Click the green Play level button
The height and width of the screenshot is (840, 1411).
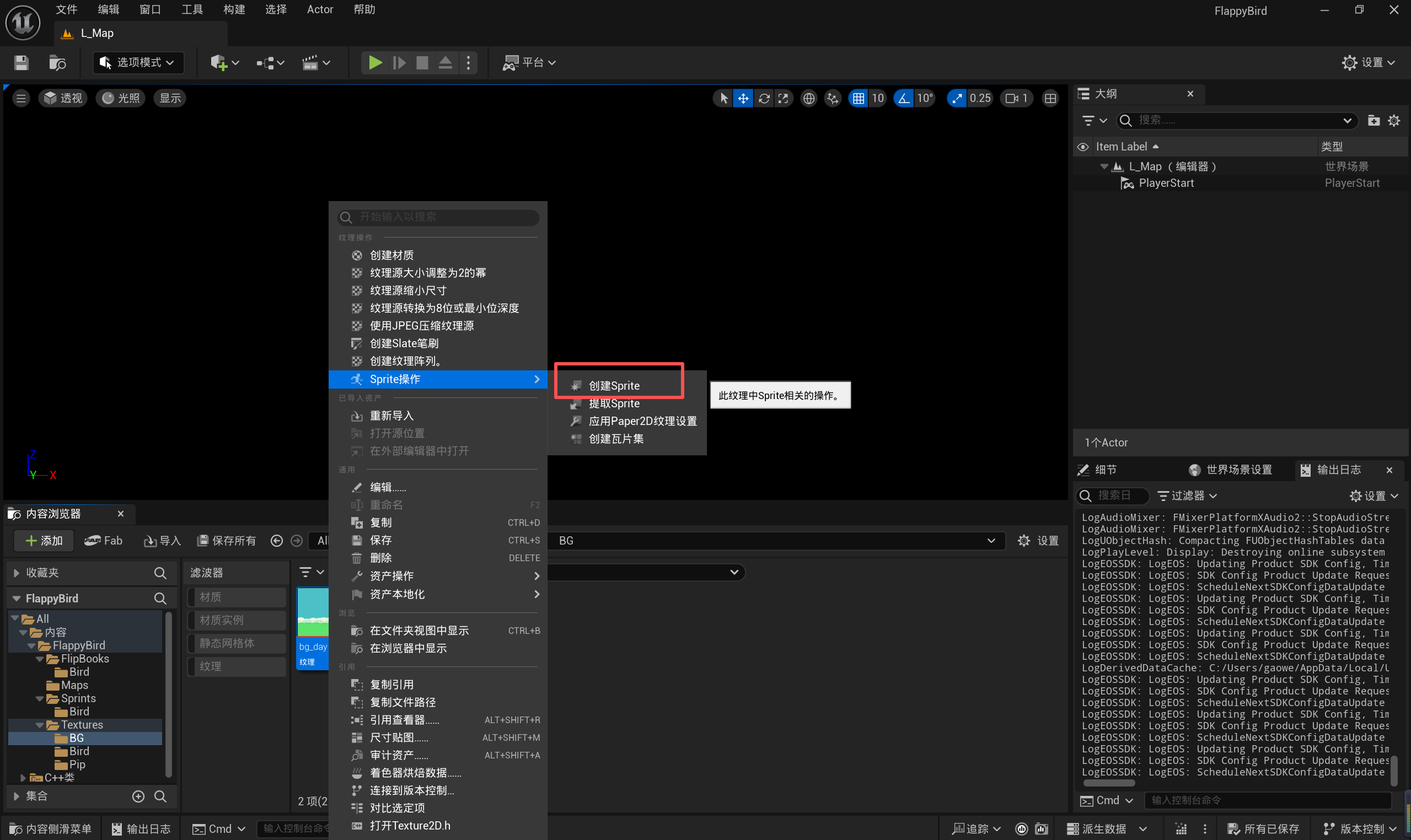374,62
